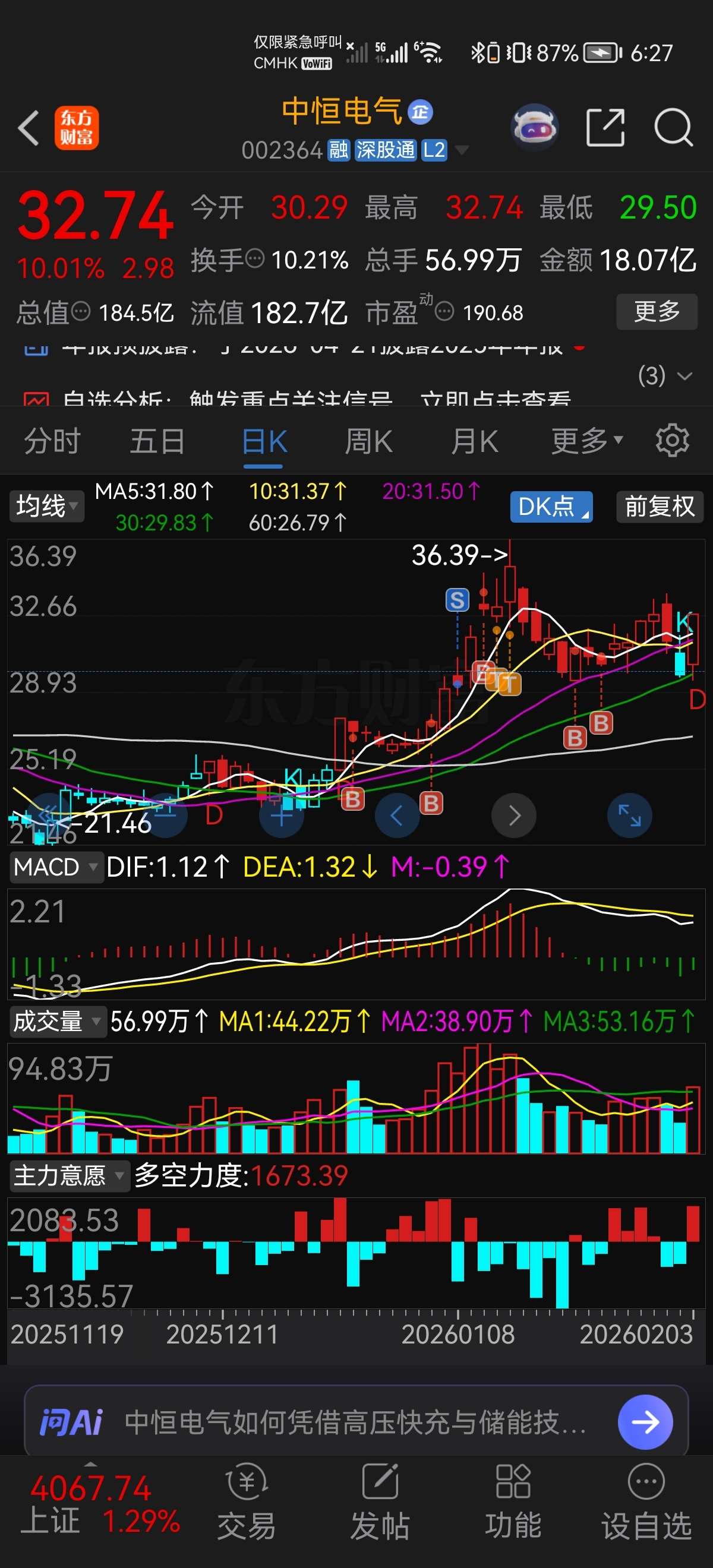713x1568 pixels.
Task: Switch to 分时 tab
Action: point(52,441)
